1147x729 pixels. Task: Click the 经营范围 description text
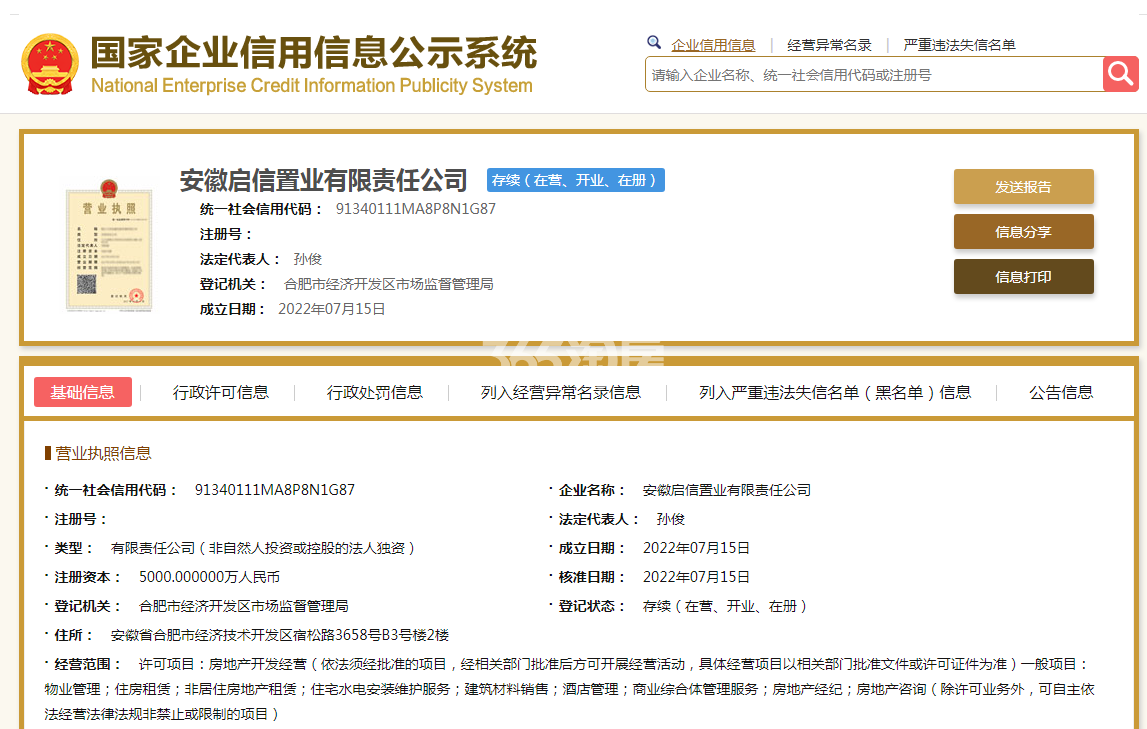coord(570,689)
